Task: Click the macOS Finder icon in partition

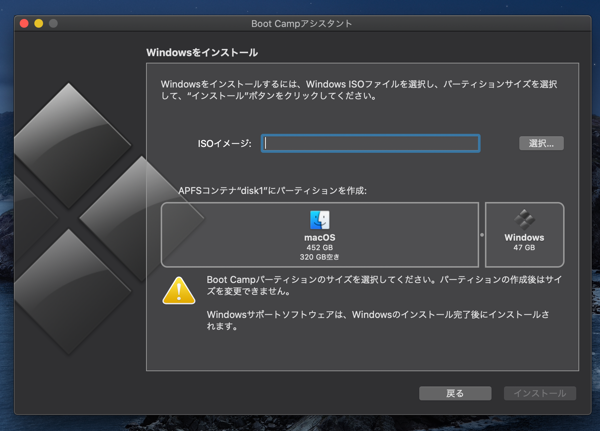Action: pyautogui.click(x=320, y=220)
